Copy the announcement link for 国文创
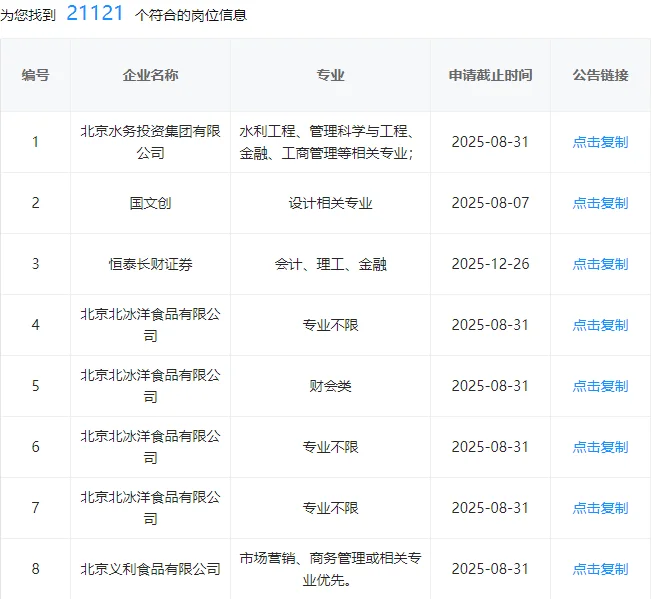The image size is (651, 599). (600, 203)
